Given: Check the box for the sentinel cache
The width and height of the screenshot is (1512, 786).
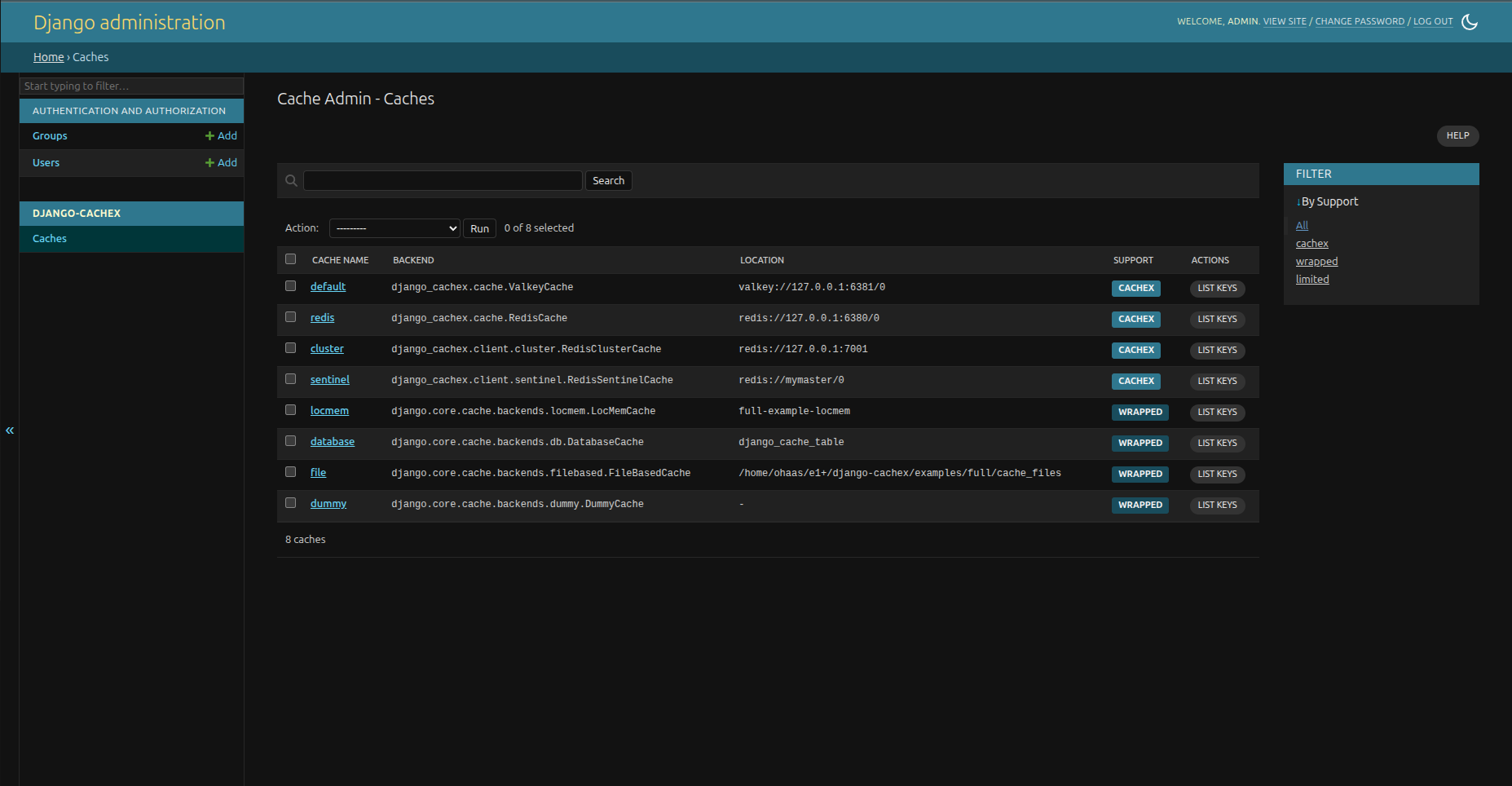Looking at the screenshot, I should pyautogui.click(x=290, y=379).
